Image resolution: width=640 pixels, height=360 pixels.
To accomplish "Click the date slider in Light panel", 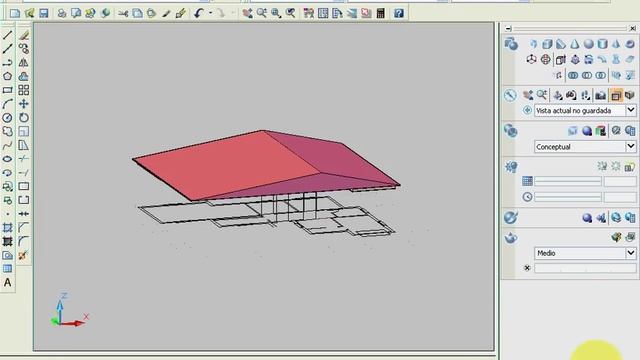I will pos(568,181).
